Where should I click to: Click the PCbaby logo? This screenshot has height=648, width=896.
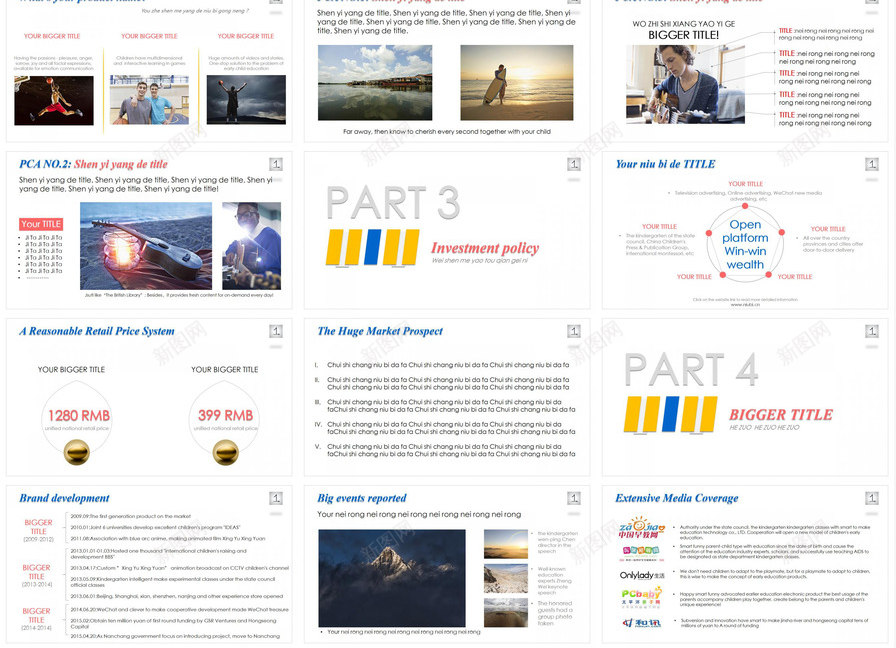[642, 597]
